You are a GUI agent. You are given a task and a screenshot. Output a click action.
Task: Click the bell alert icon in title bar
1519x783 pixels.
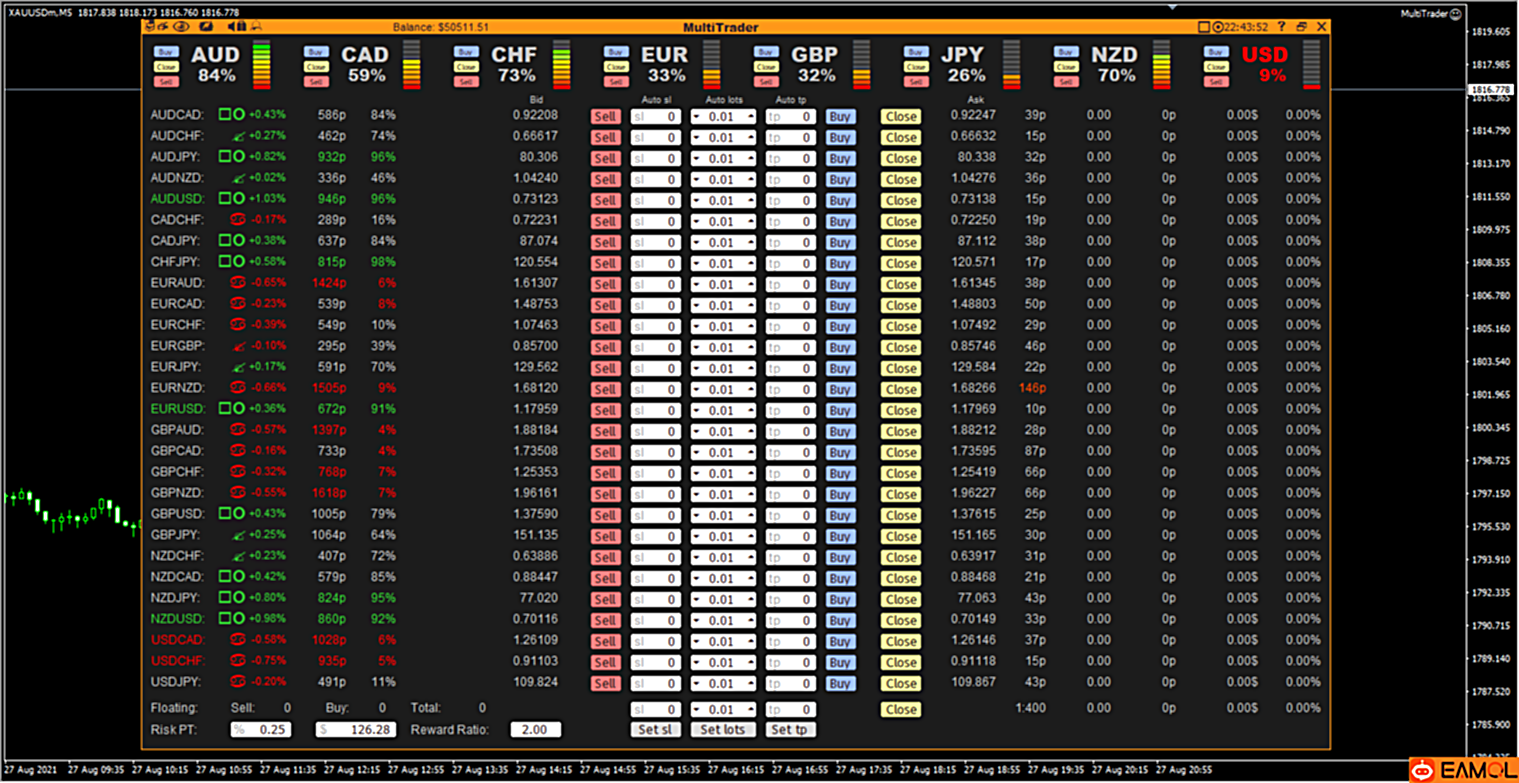point(257,27)
